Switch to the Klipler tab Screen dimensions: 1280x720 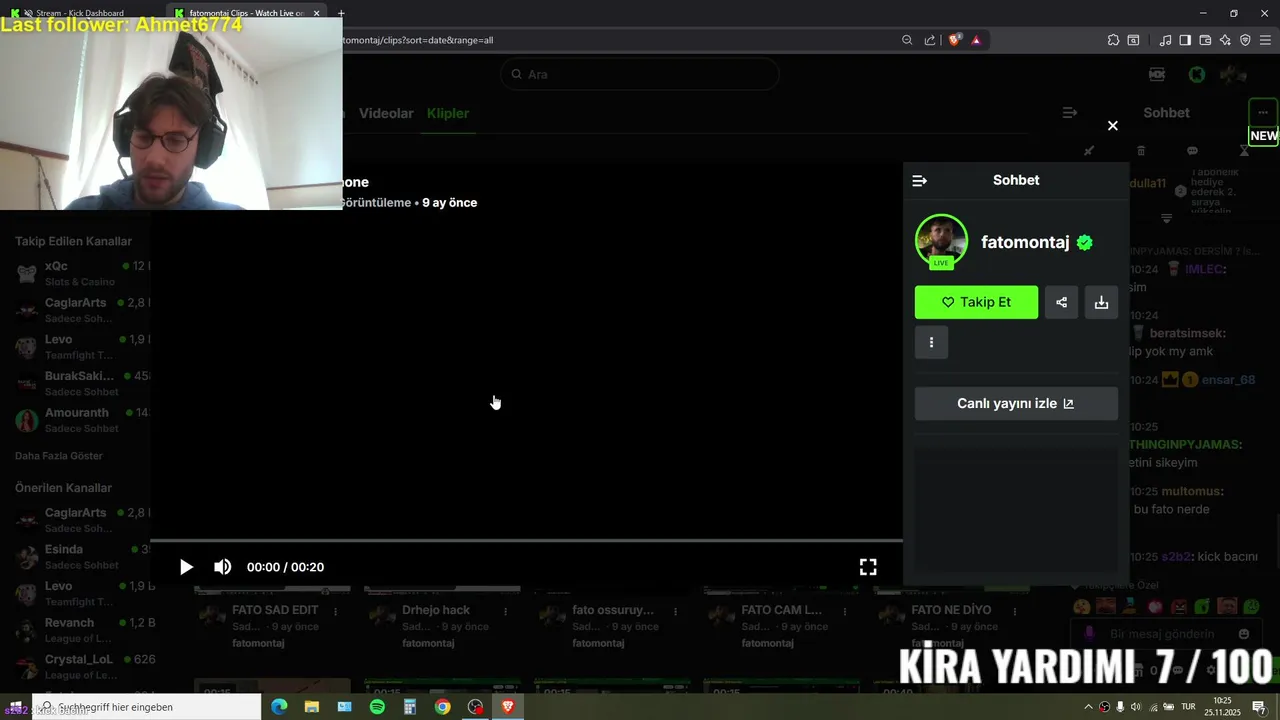(448, 113)
